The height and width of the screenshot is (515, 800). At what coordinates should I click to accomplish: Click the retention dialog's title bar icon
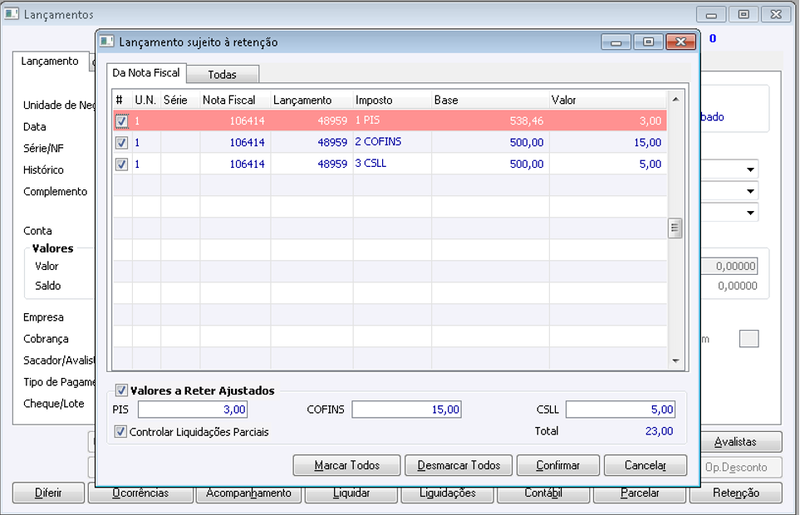(x=107, y=41)
